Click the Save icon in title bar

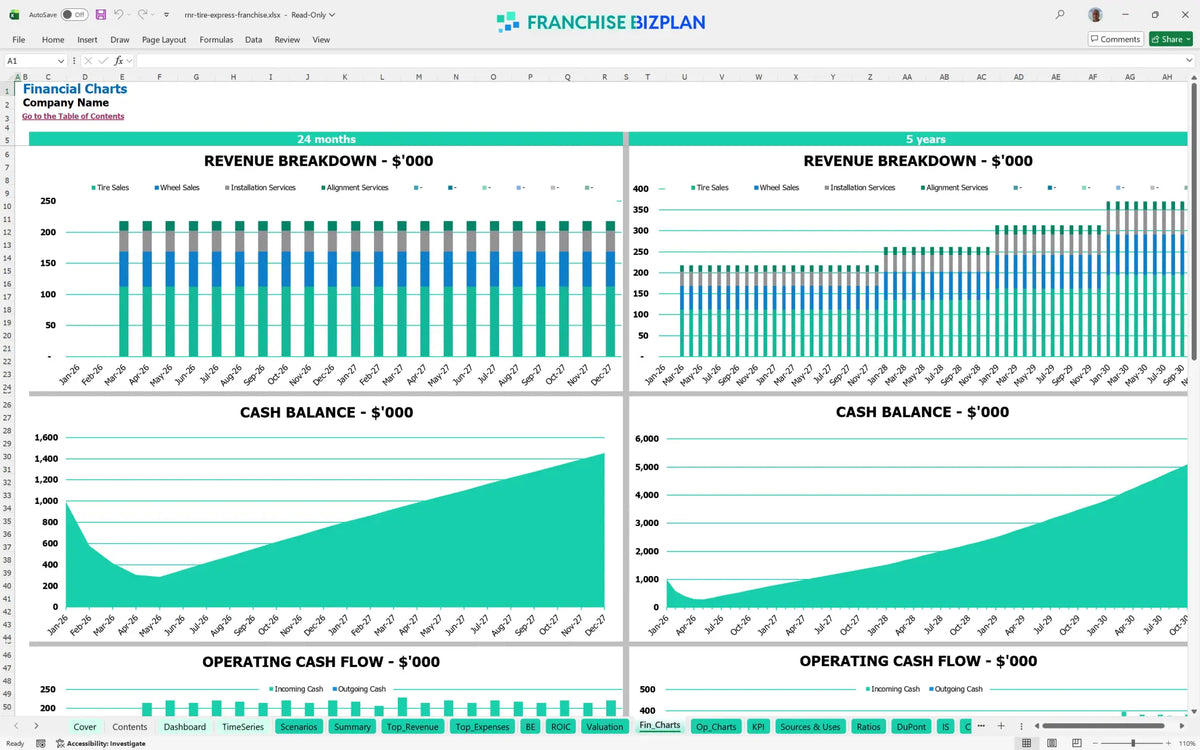[x=100, y=15]
